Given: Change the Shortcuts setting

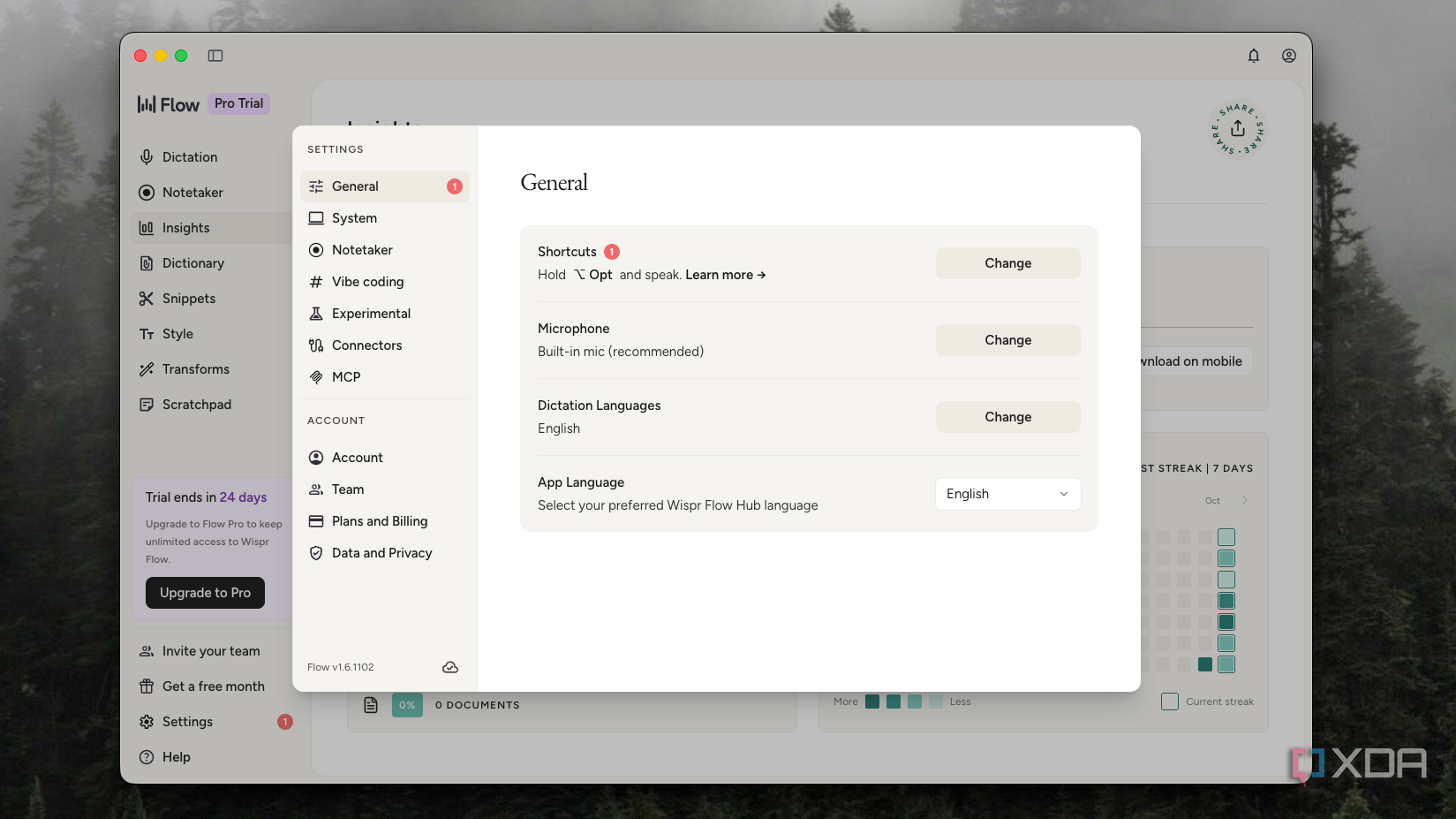Looking at the screenshot, I should (1007, 263).
